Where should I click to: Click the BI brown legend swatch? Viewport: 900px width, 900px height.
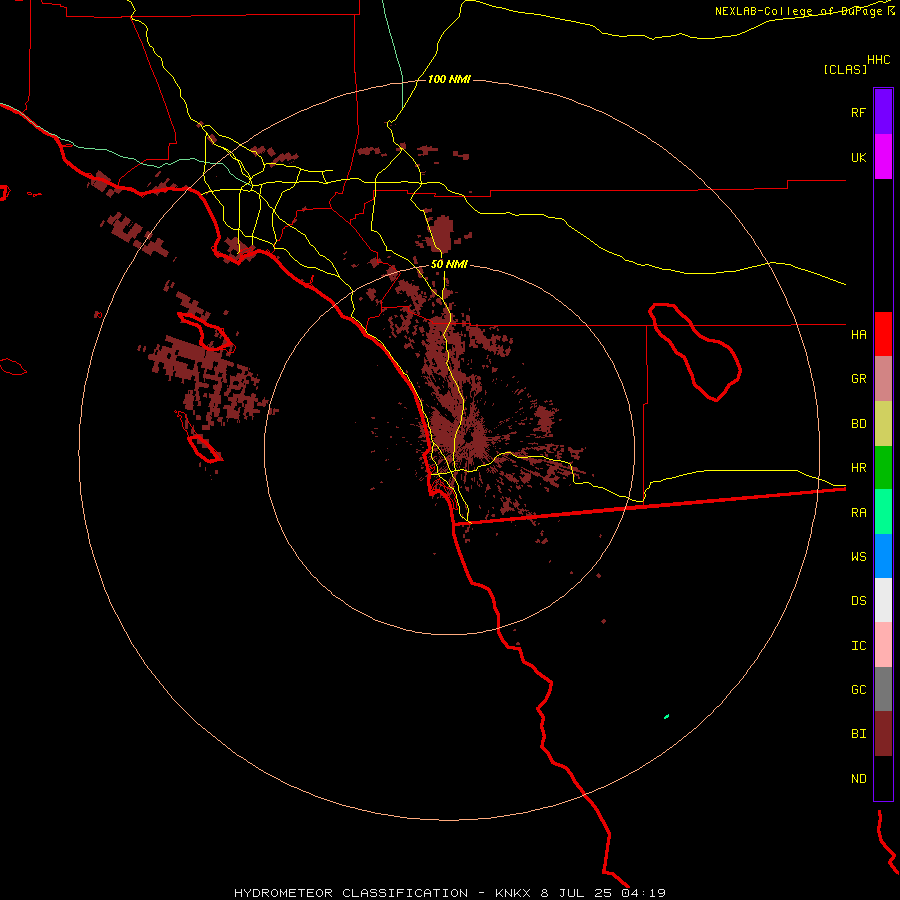pos(883,734)
